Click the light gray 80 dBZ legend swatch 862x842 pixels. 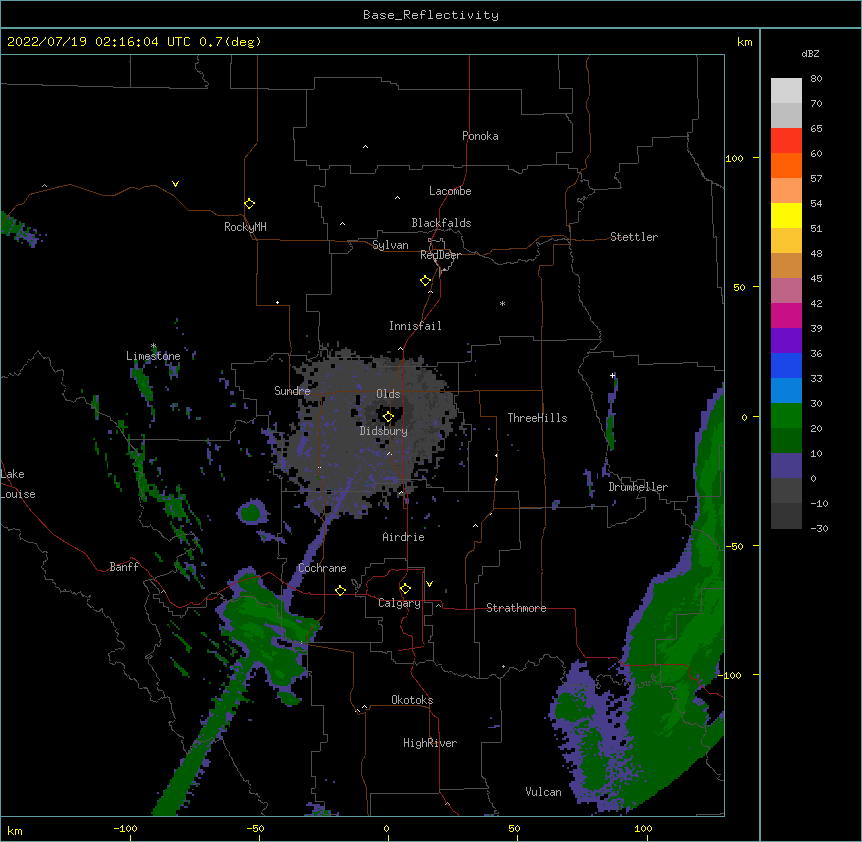coord(786,90)
